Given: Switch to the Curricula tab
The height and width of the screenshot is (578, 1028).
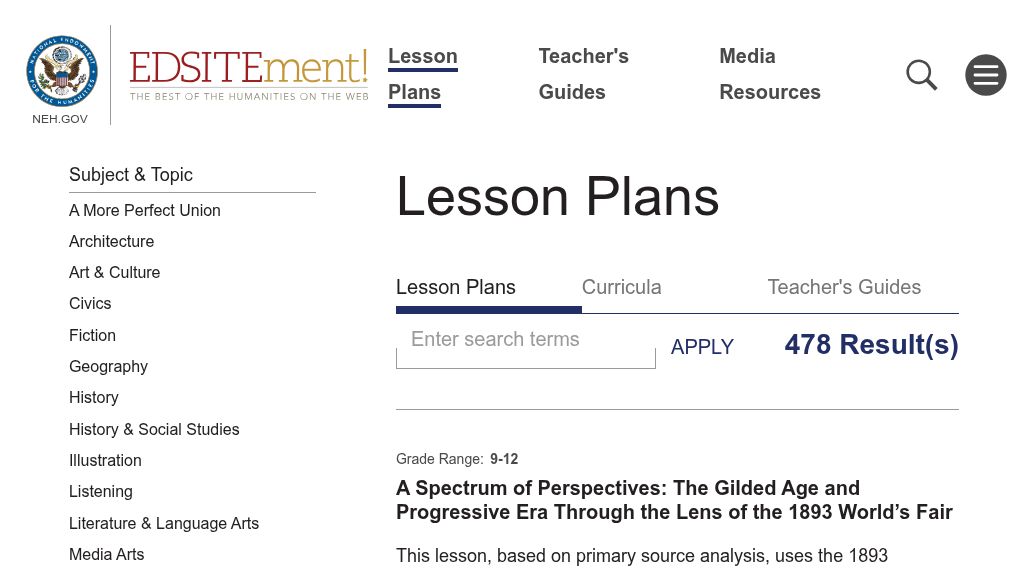Looking at the screenshot, I should click(x=621, y=287).
